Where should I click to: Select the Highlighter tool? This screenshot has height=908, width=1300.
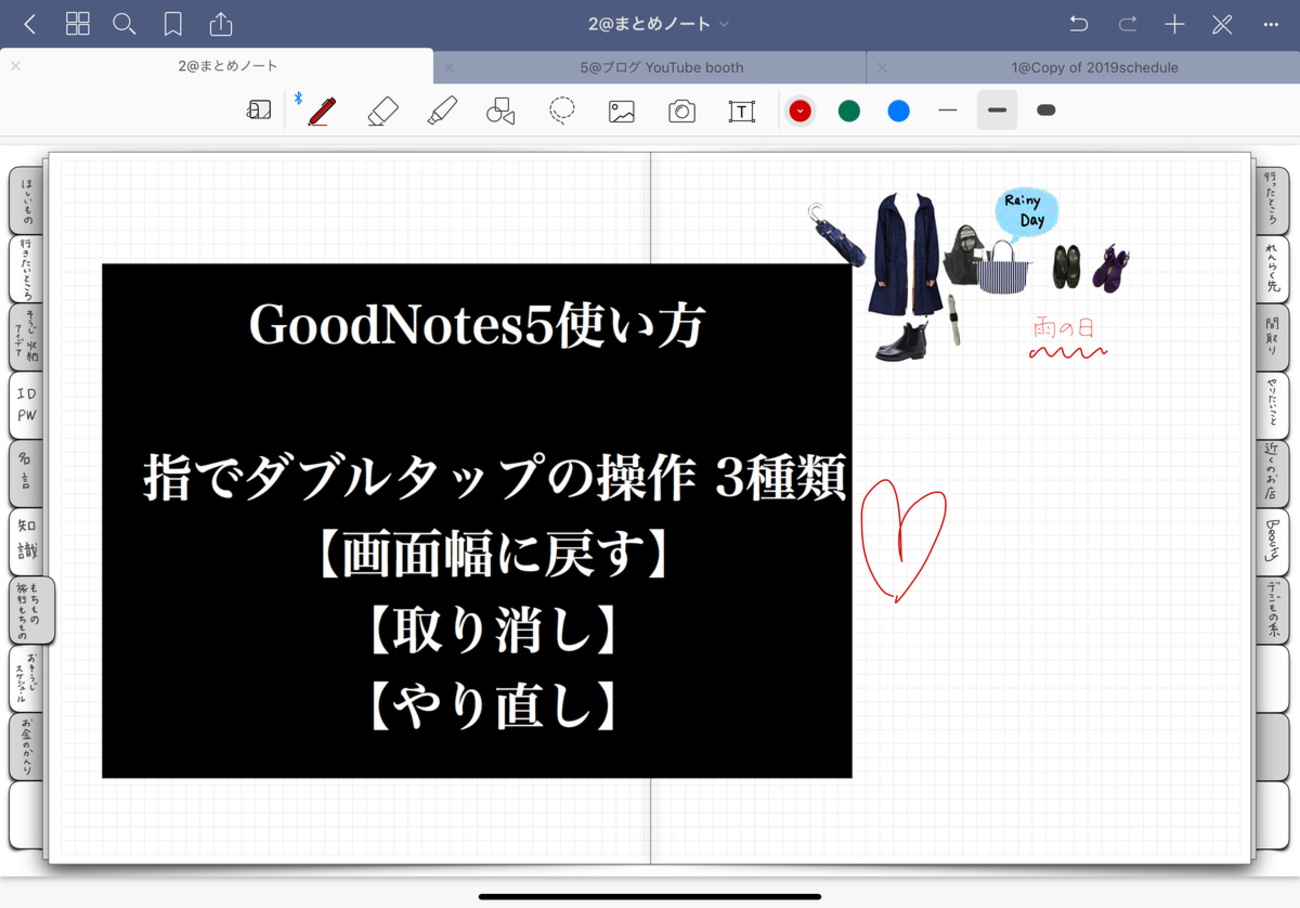442,110
